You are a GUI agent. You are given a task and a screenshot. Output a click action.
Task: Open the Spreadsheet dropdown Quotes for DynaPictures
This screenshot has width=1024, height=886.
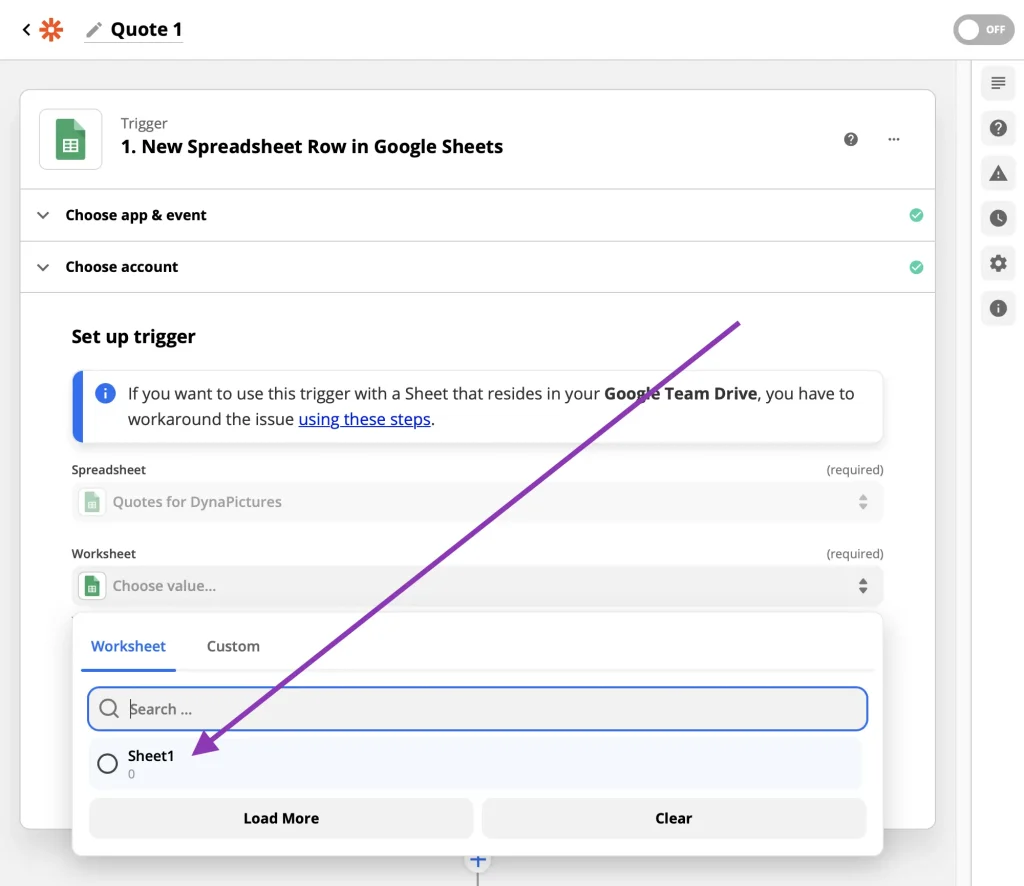tap(477, 501)
